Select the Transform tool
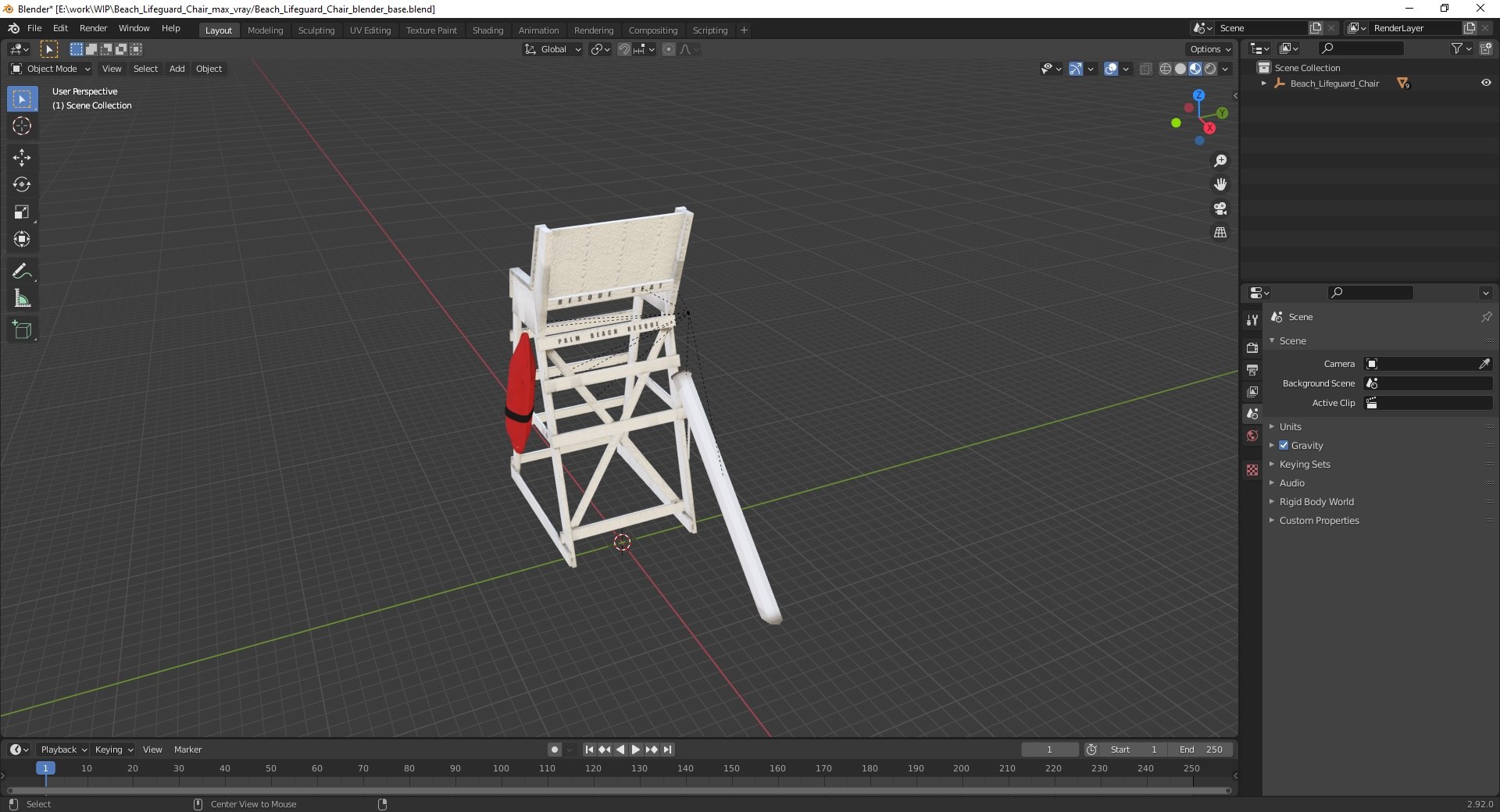 [22, 240]
